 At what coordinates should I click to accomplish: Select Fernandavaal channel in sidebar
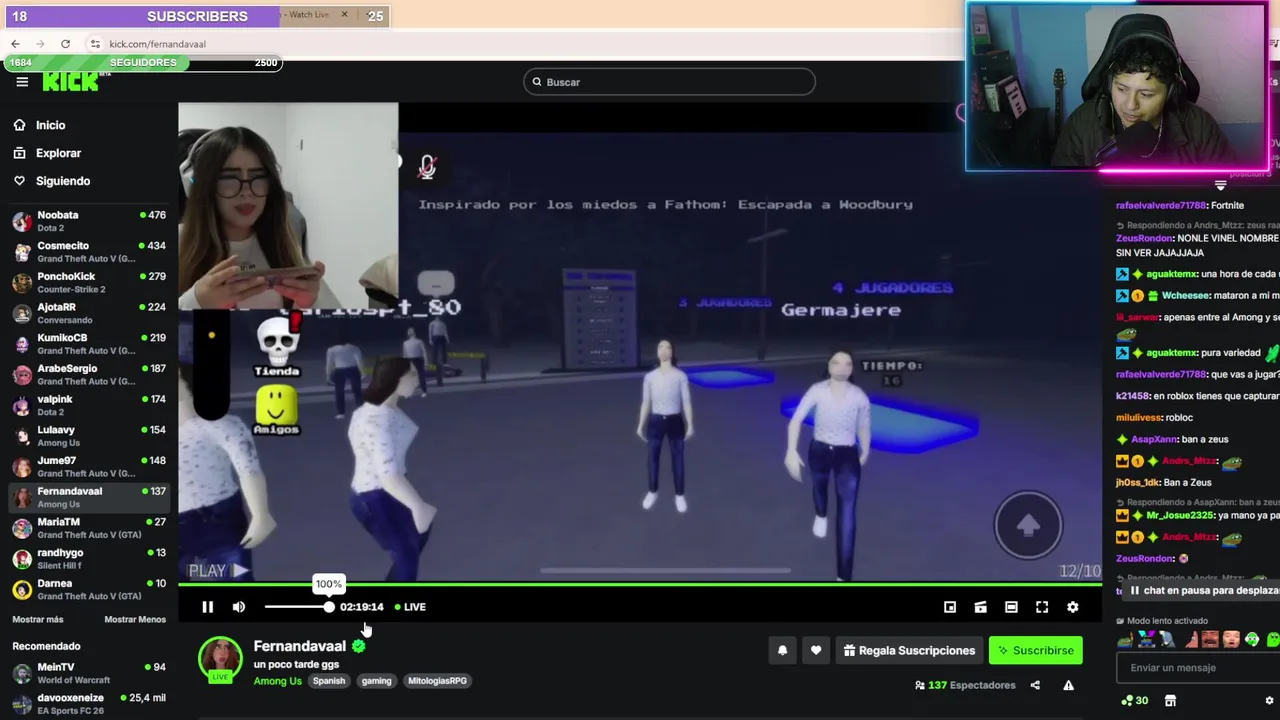tap(89, 497)
